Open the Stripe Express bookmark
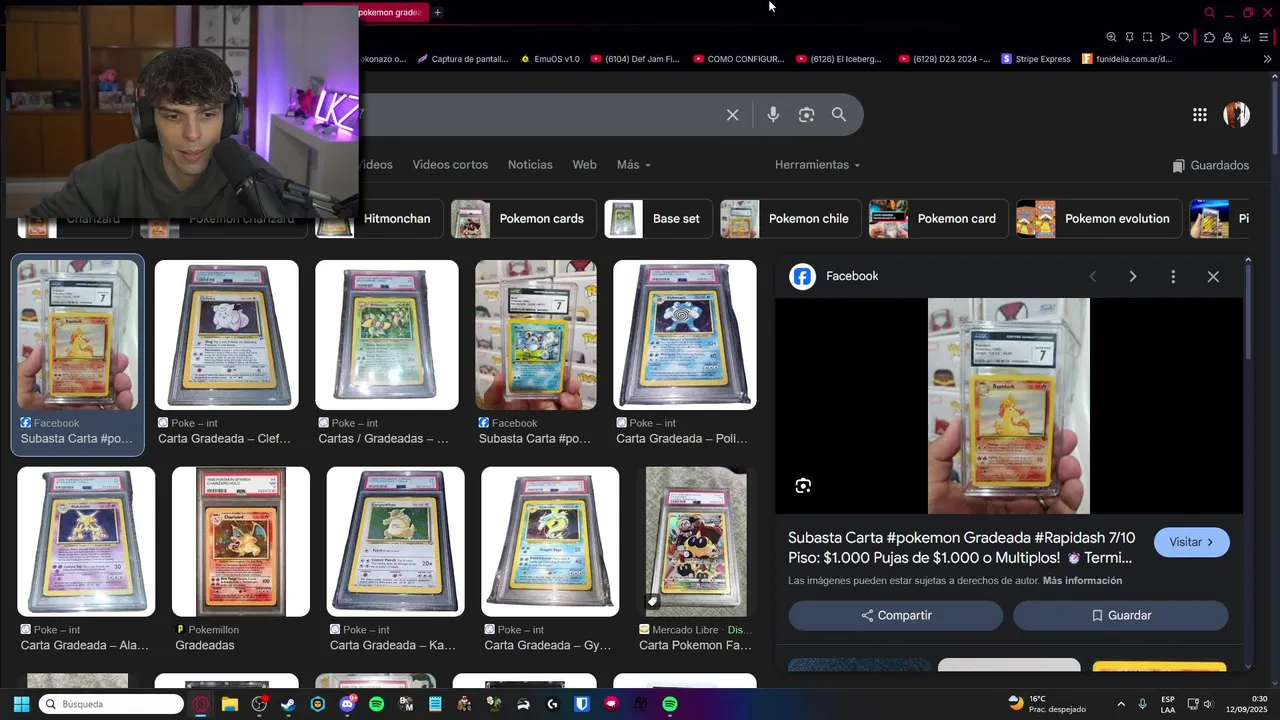 coord(1036,59)
